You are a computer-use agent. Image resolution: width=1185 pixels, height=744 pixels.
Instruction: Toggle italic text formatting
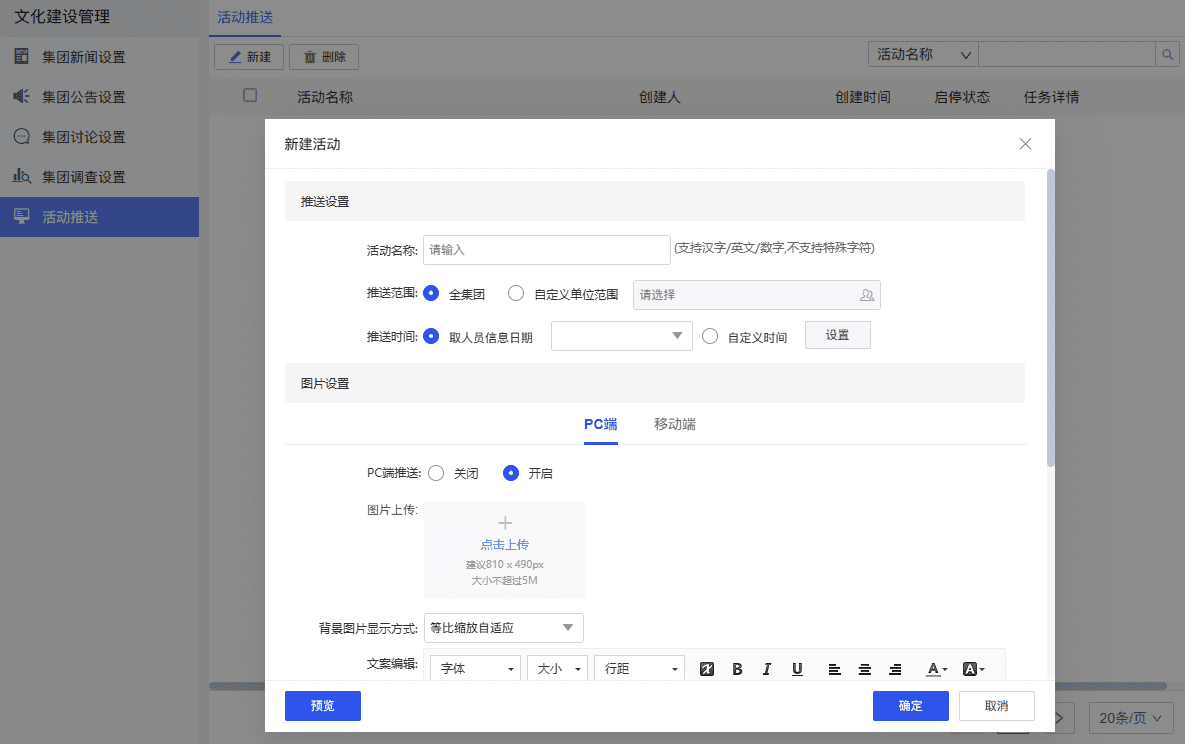[x=766, y=668]
